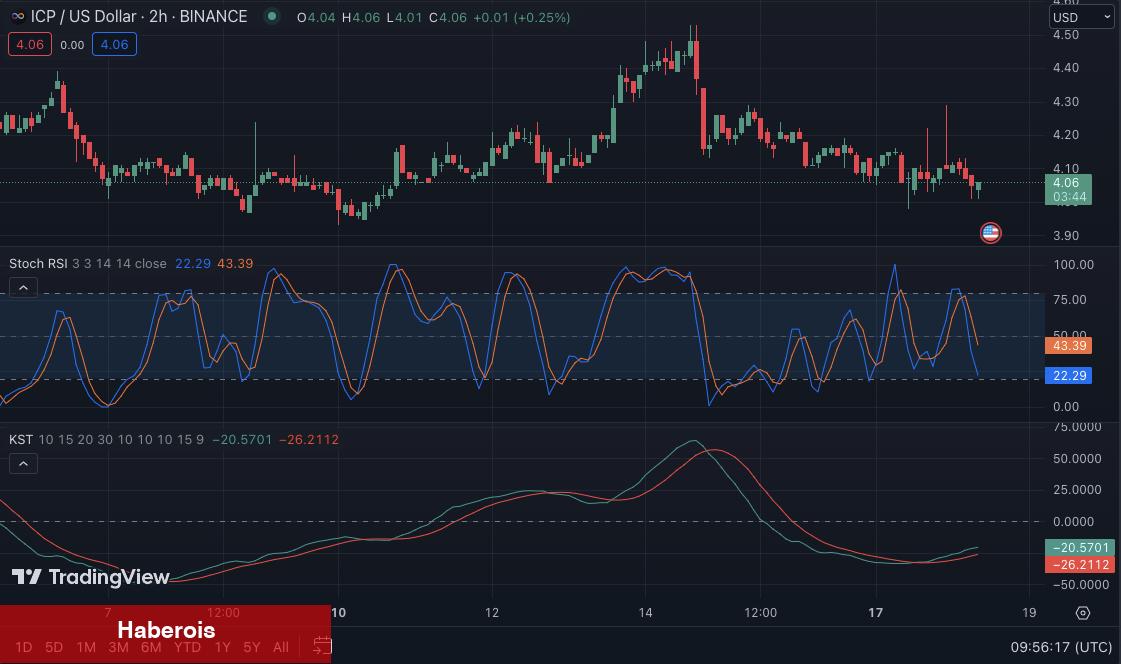Viewport: 1121px width, 664px height.
Task: Click the green 4.06 current price label
Action: point(1067,183)
